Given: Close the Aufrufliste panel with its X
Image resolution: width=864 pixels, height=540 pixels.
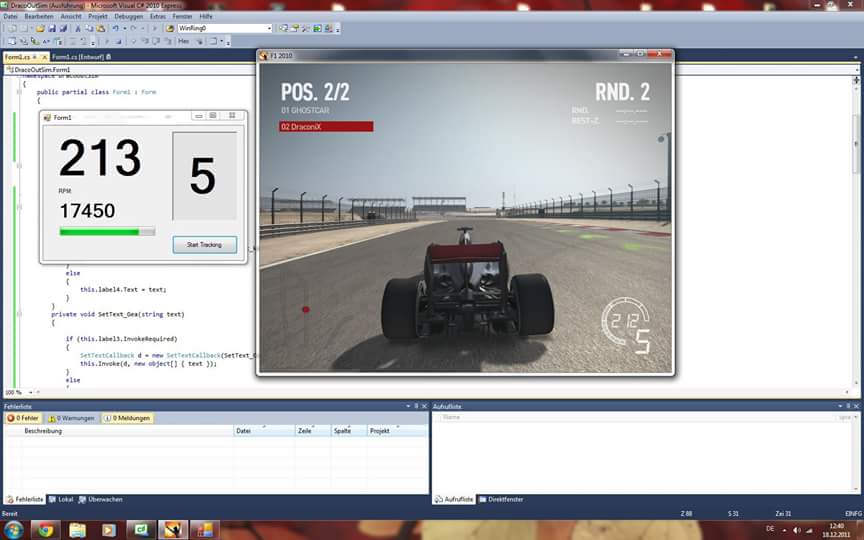Looking at the screenshot, I should coord(856,406).
